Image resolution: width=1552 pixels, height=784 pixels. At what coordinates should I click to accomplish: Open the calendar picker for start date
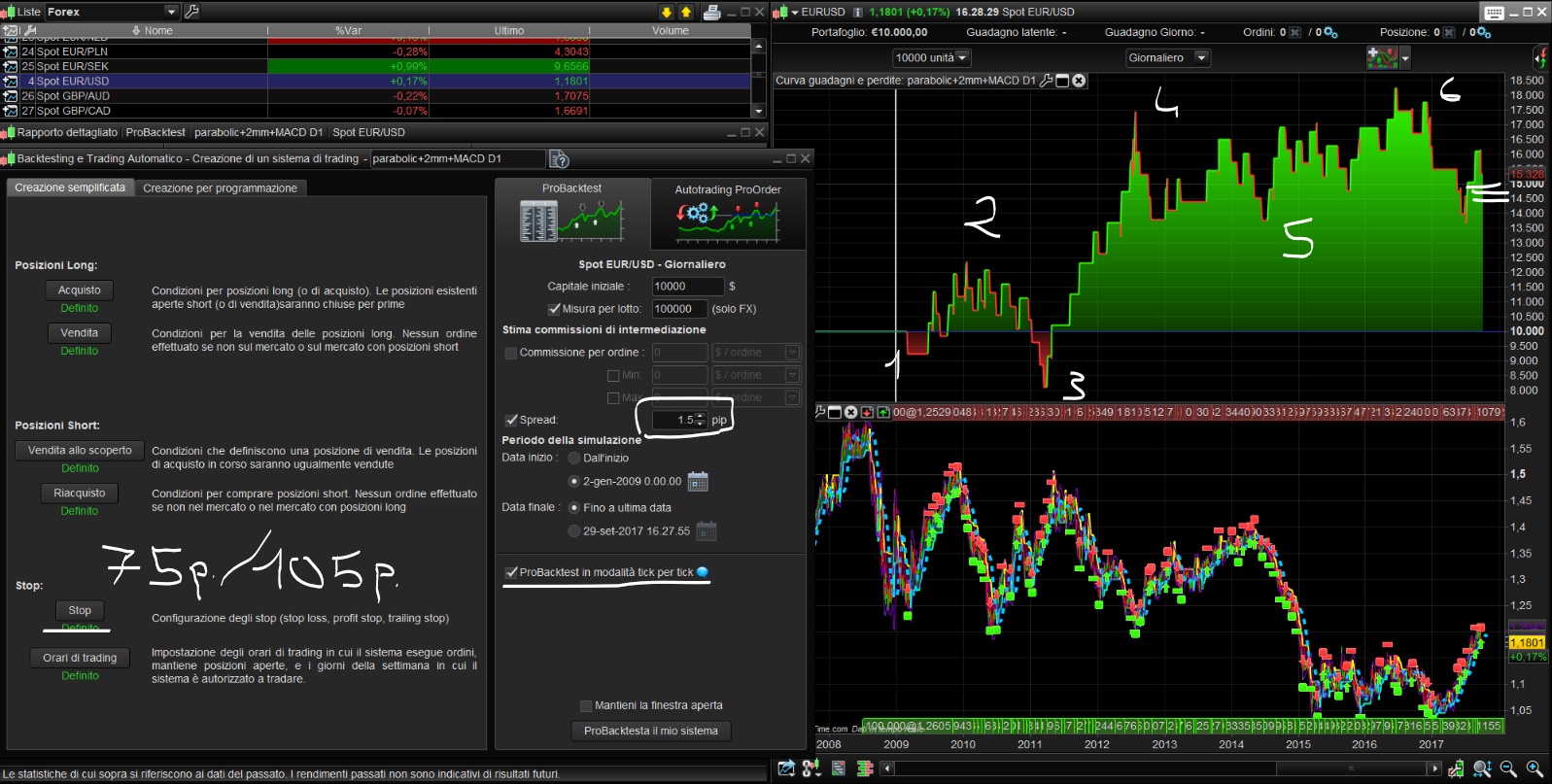[x=698, y=481]
